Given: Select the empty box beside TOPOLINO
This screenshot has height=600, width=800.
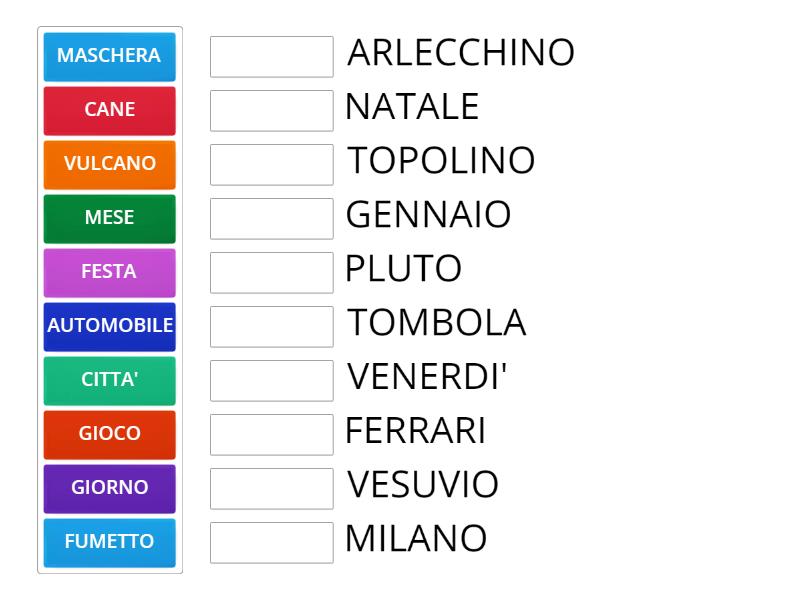Looking at the screenshot, I should coord(271,164).
